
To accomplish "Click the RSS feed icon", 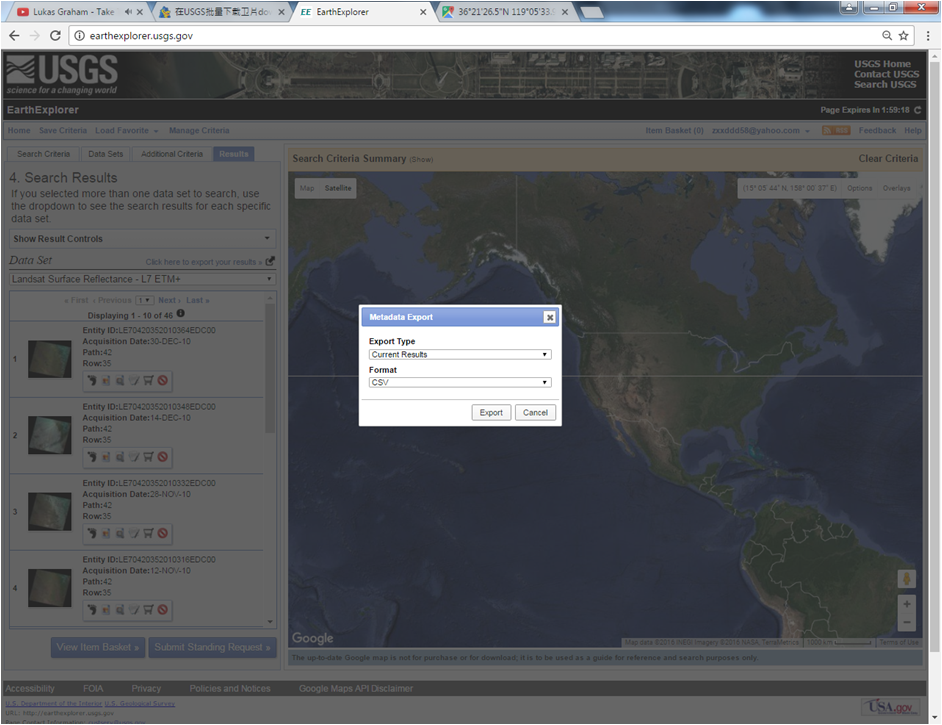I will pos(836,130).
